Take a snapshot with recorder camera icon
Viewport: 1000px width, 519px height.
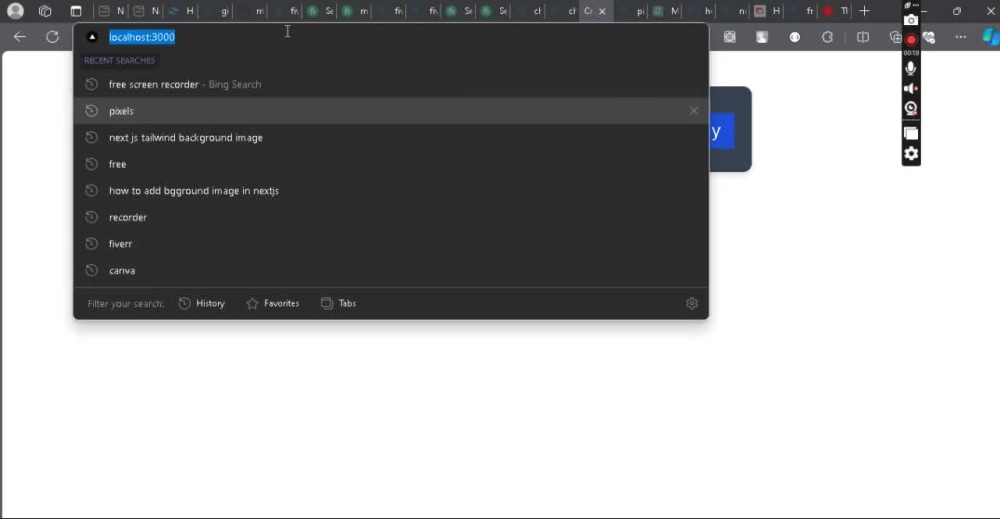(911, 20)
